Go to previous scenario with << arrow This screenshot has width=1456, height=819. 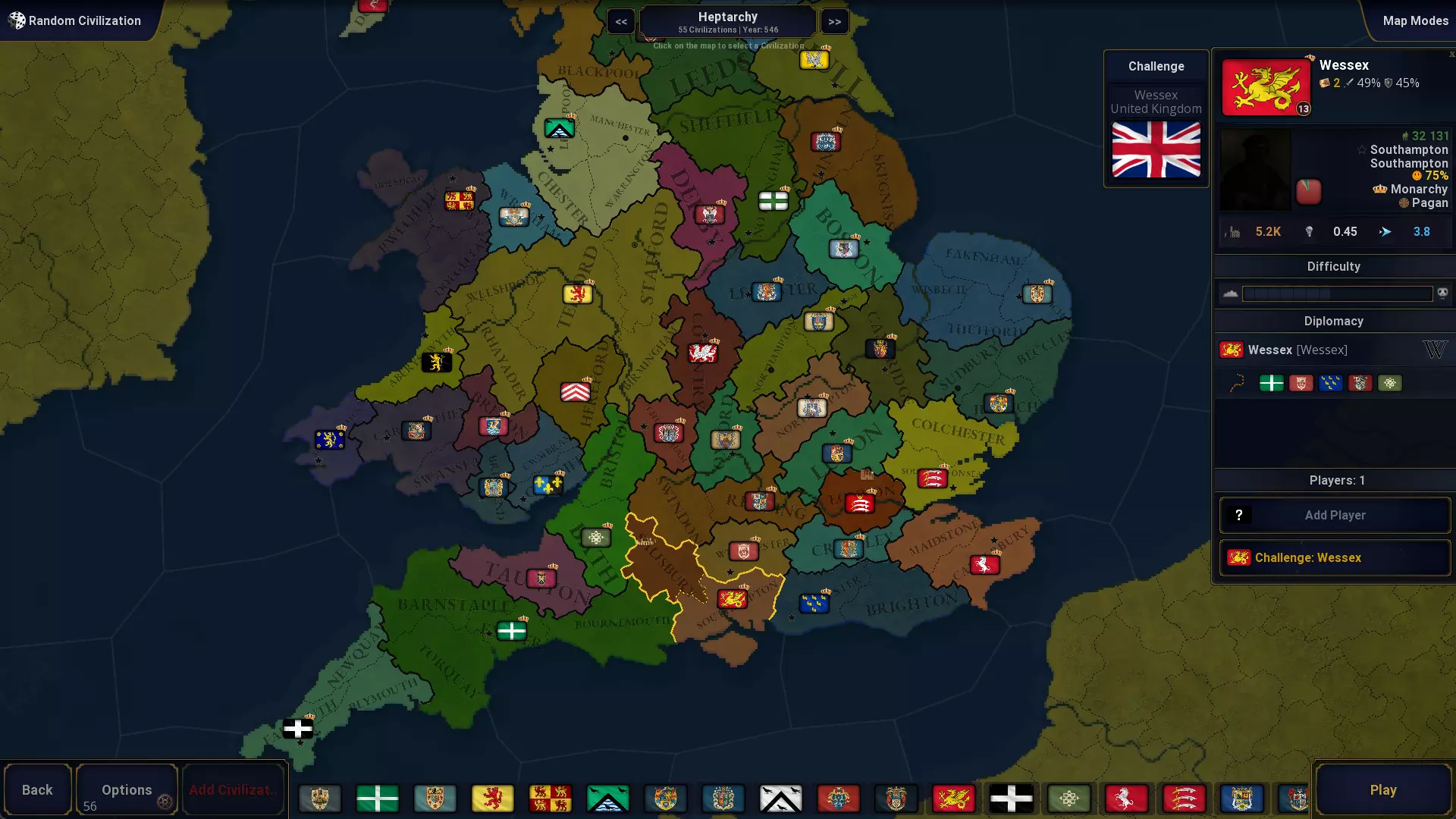click(621, 21)
